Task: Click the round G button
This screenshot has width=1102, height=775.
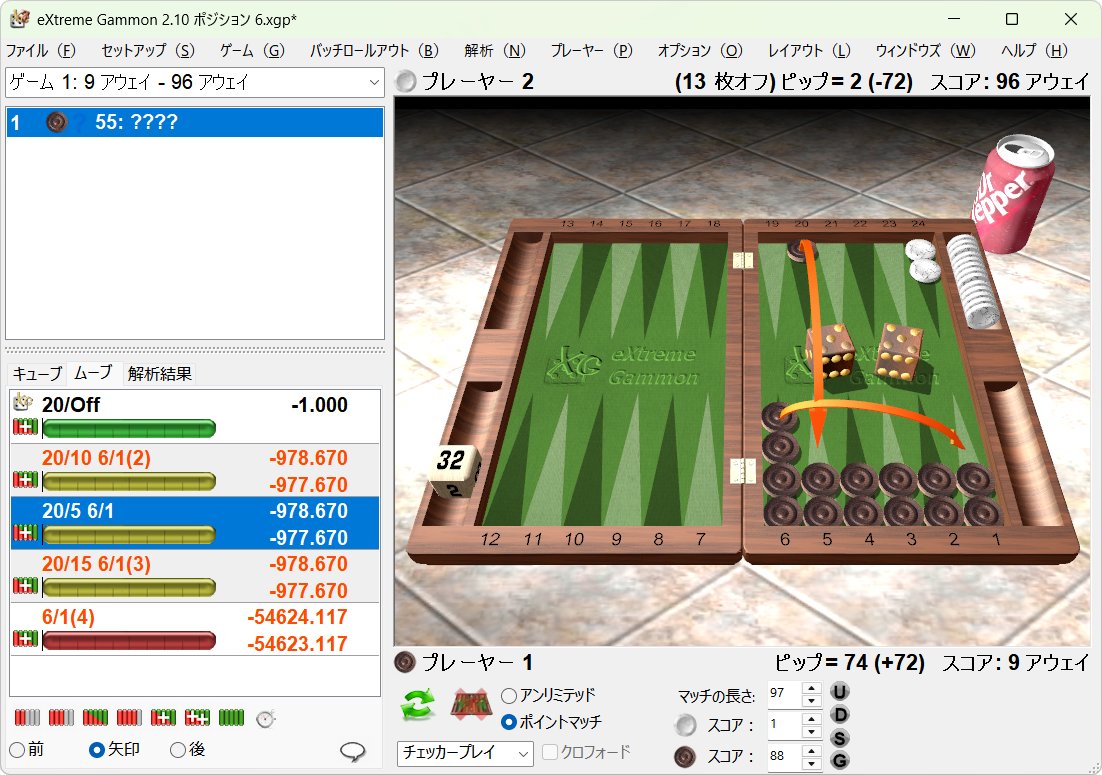Action: pos(839,760)
